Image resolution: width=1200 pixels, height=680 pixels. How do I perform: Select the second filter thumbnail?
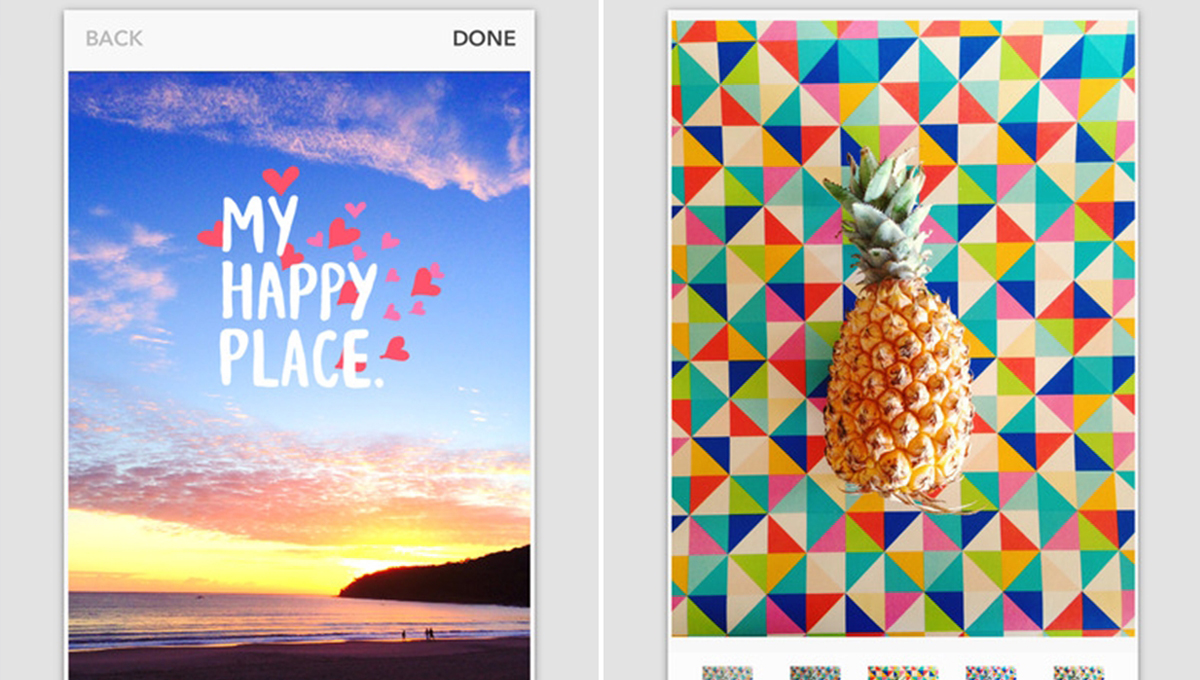pyautogui.click(x=815, y=672)
